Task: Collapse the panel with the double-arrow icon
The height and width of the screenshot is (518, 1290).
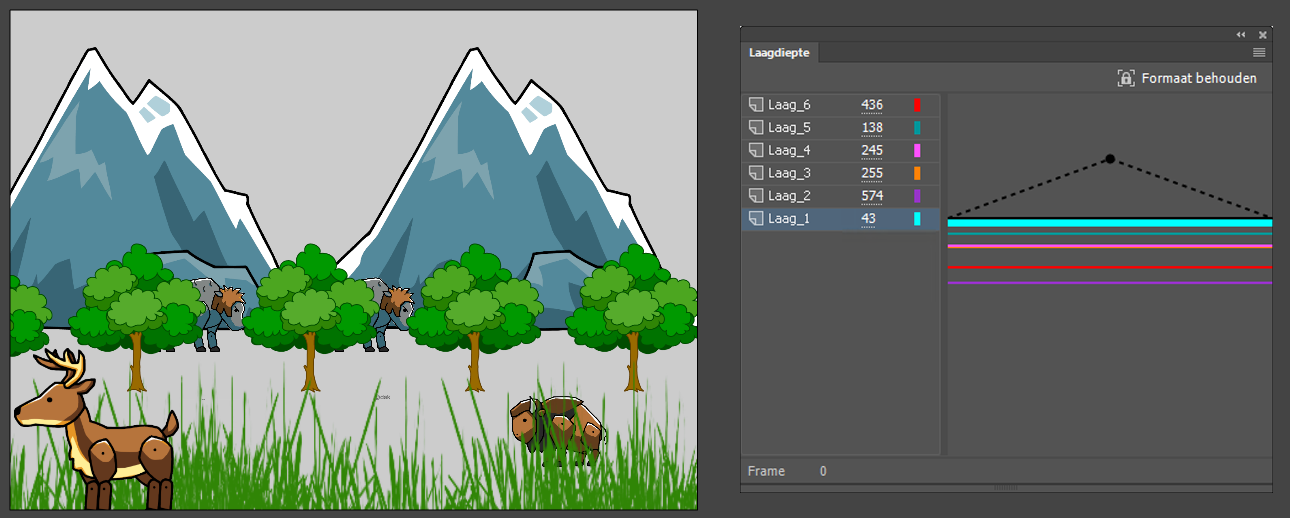Action: (x=1241, y=34)
